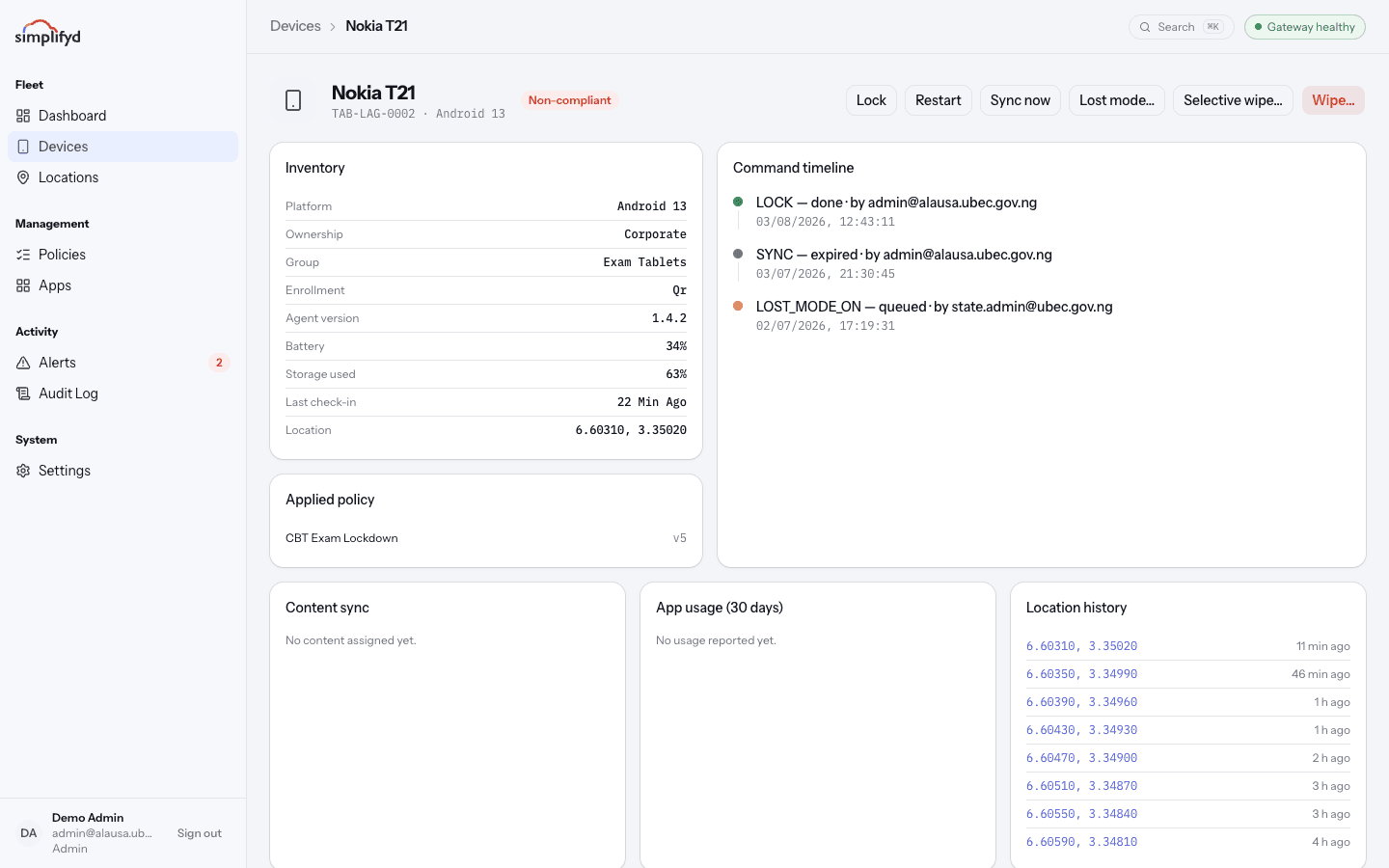1389x868 pixels.
Task: Sign out of Demo Admin account
Action: (200, 833)
